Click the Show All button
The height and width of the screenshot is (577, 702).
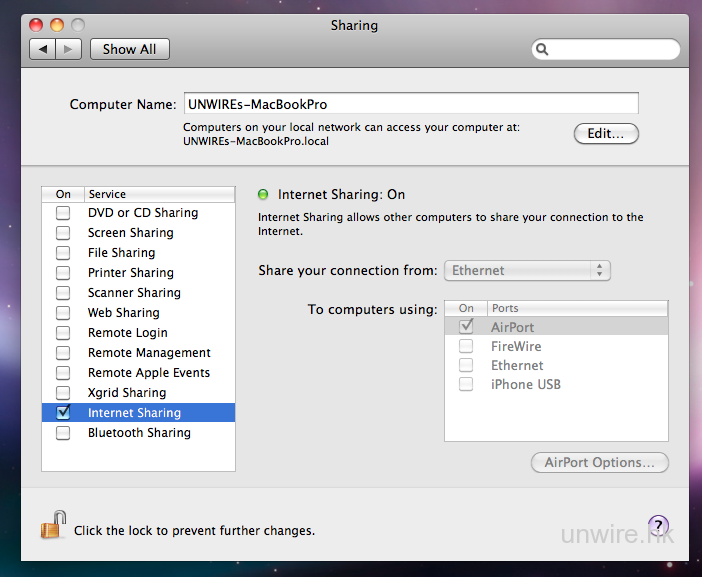pyautogui.click(x=130, y=49)
